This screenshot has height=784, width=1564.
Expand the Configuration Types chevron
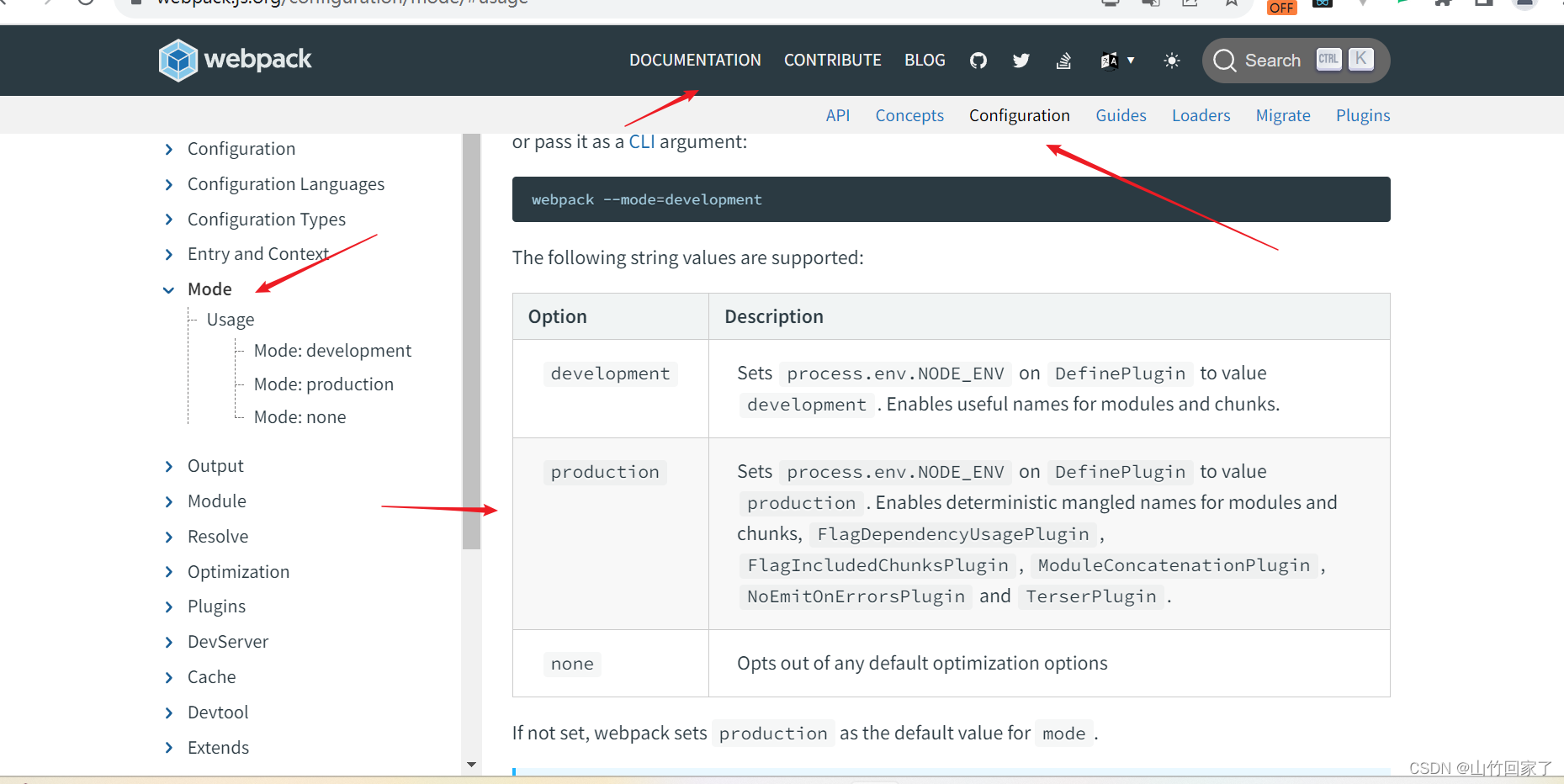[x=169, y=220]
